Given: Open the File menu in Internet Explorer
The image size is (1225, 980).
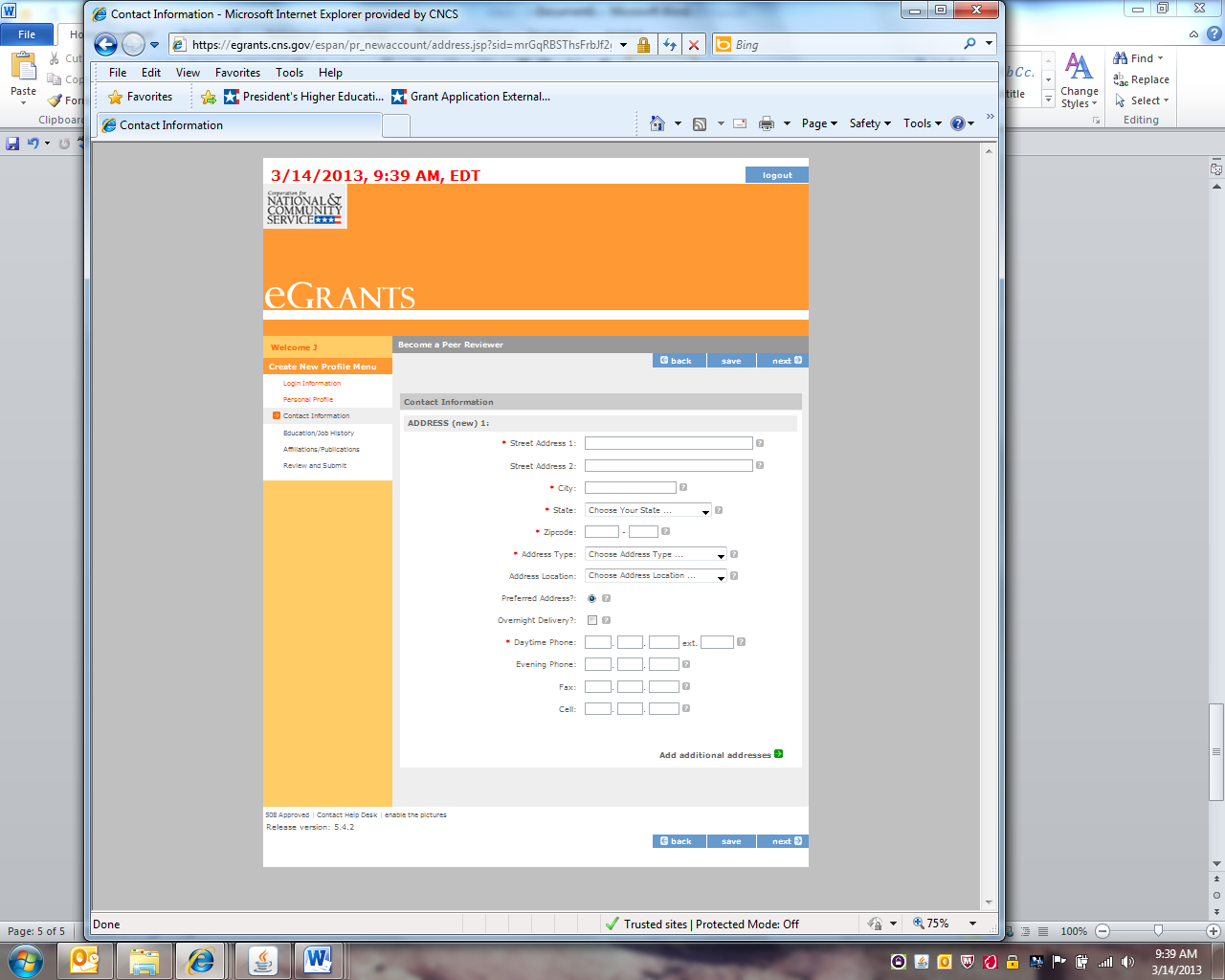Looking at the screenshot, I should pos(118,73).
